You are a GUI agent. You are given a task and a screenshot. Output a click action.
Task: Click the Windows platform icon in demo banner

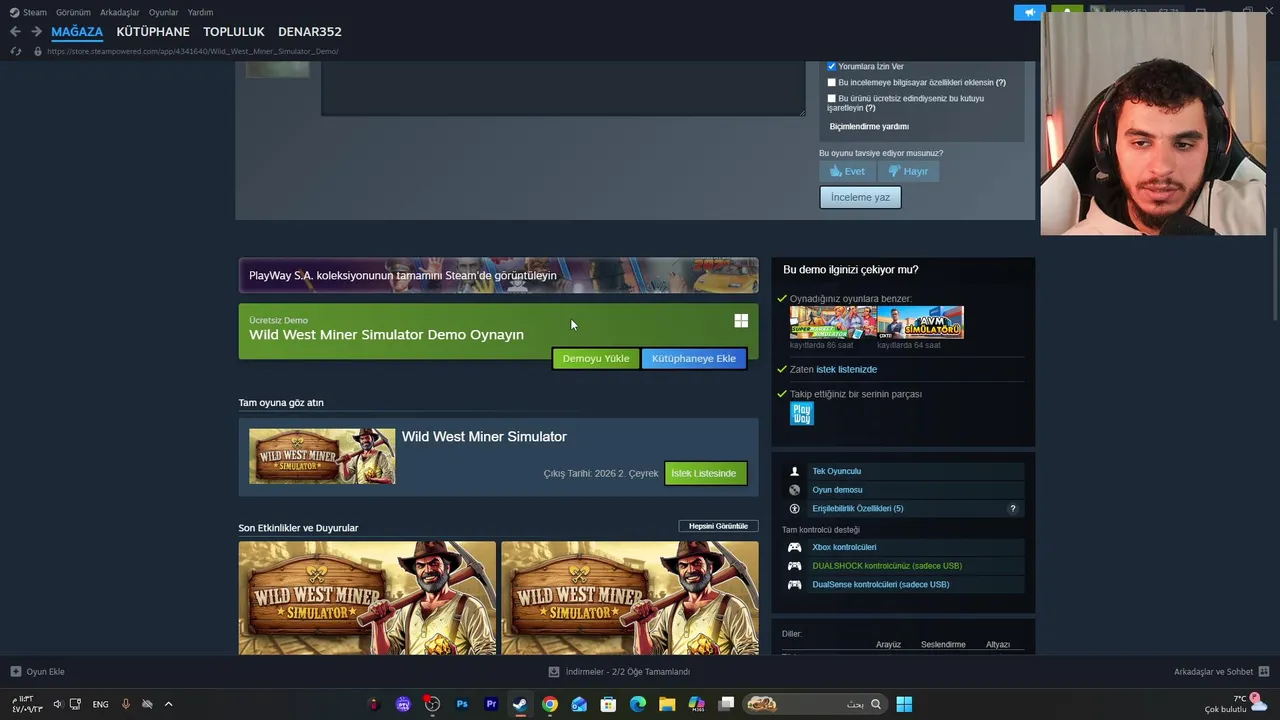coord(741,321)
